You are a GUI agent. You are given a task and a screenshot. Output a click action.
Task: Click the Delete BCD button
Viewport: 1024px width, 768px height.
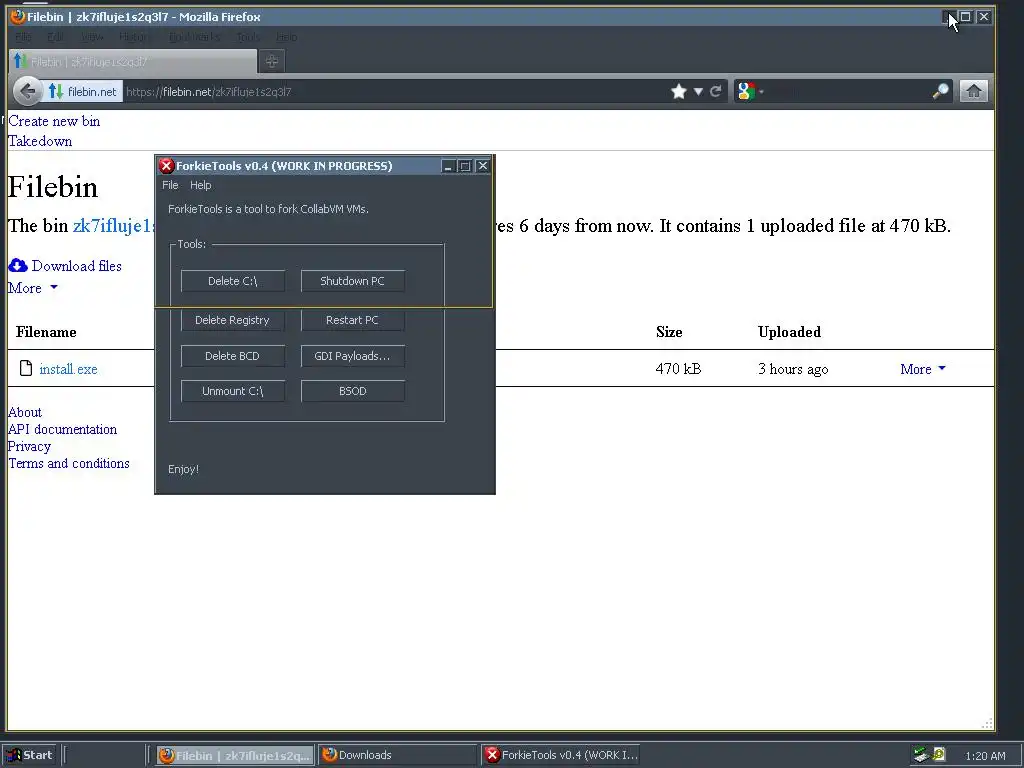pyautogui.click(x=232, y=356)
